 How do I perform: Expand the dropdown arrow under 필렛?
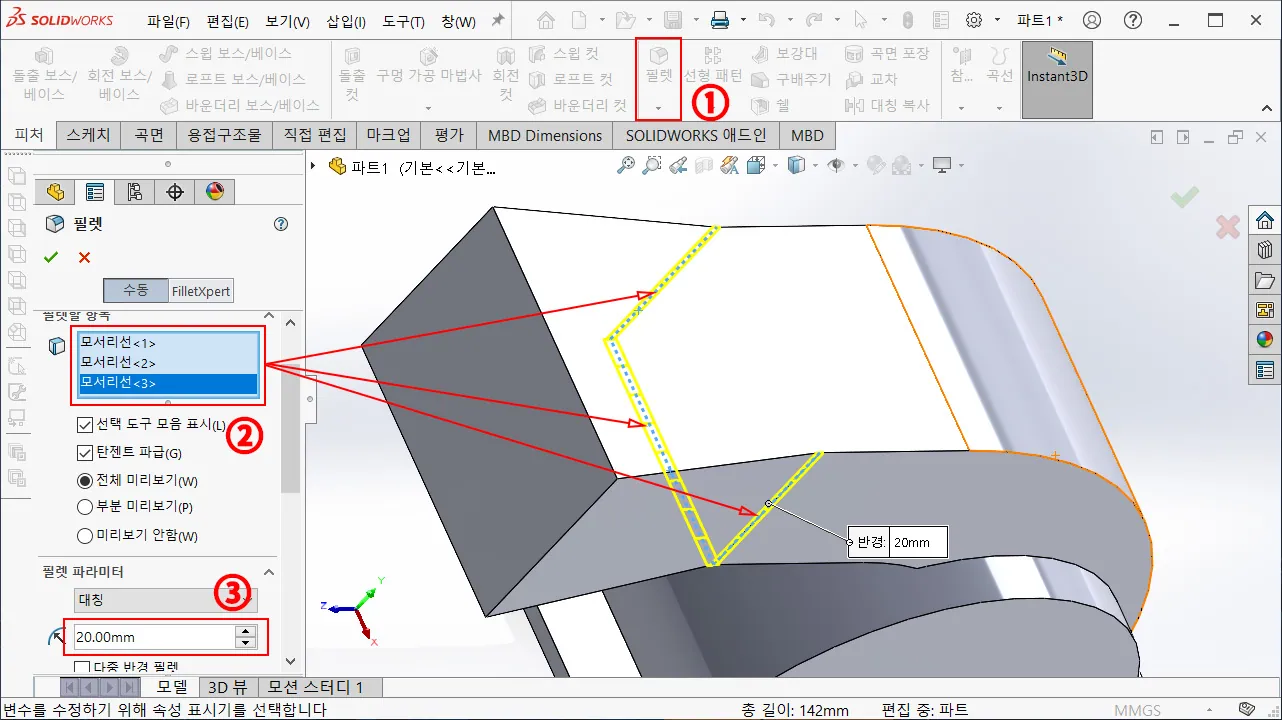[x=659, y=107]
